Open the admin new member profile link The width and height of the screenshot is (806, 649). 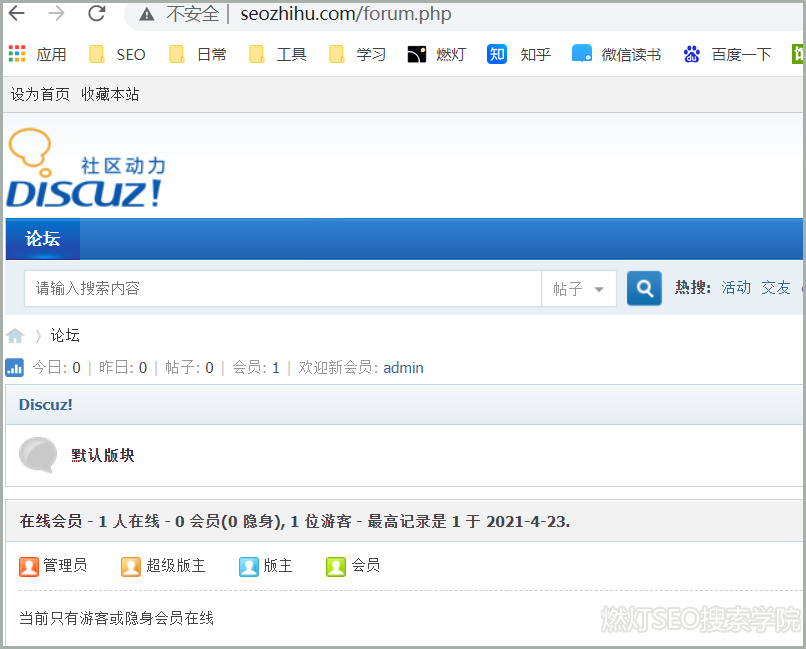[x=403, y=368]
